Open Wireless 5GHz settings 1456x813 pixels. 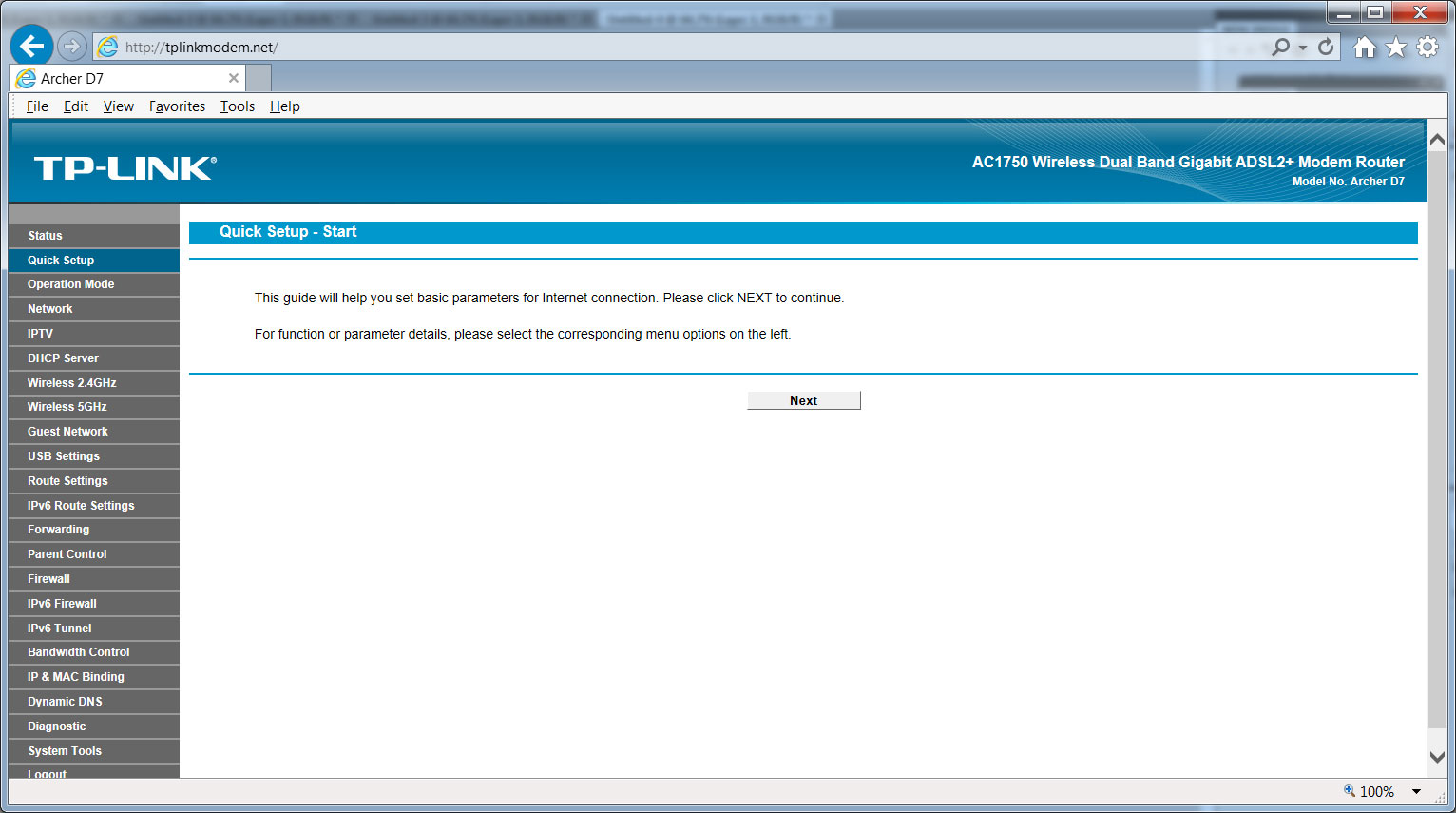[x=94, y=407]
